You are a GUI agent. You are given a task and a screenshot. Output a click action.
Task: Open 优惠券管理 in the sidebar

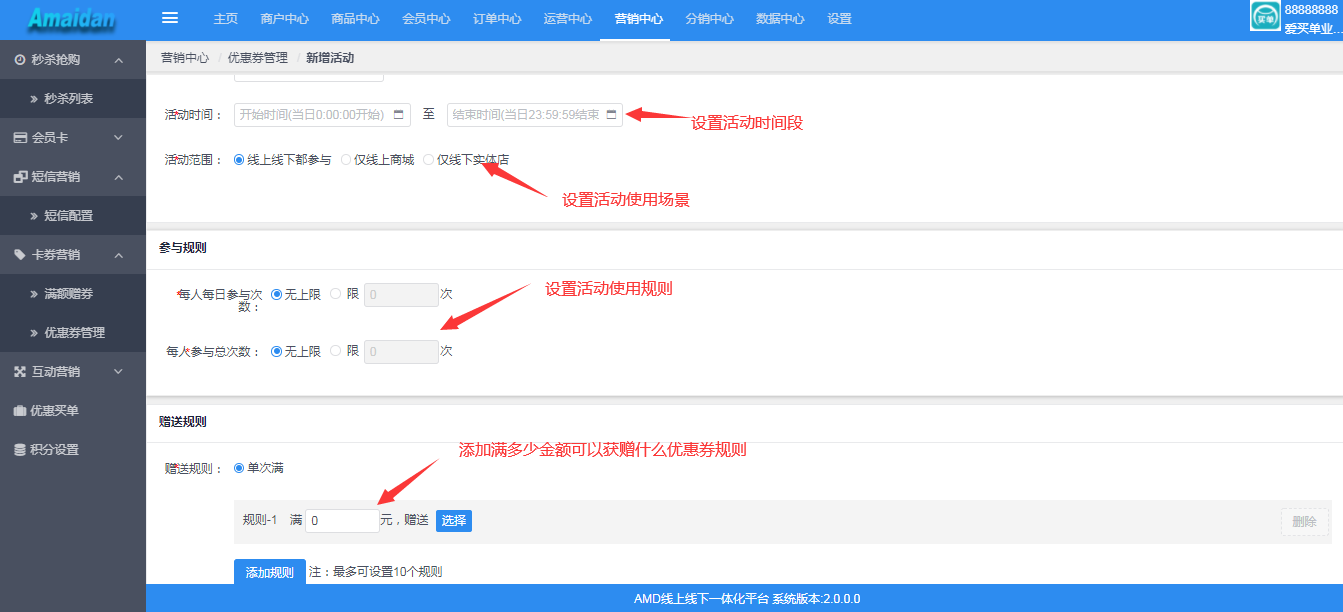coord(73,333)
